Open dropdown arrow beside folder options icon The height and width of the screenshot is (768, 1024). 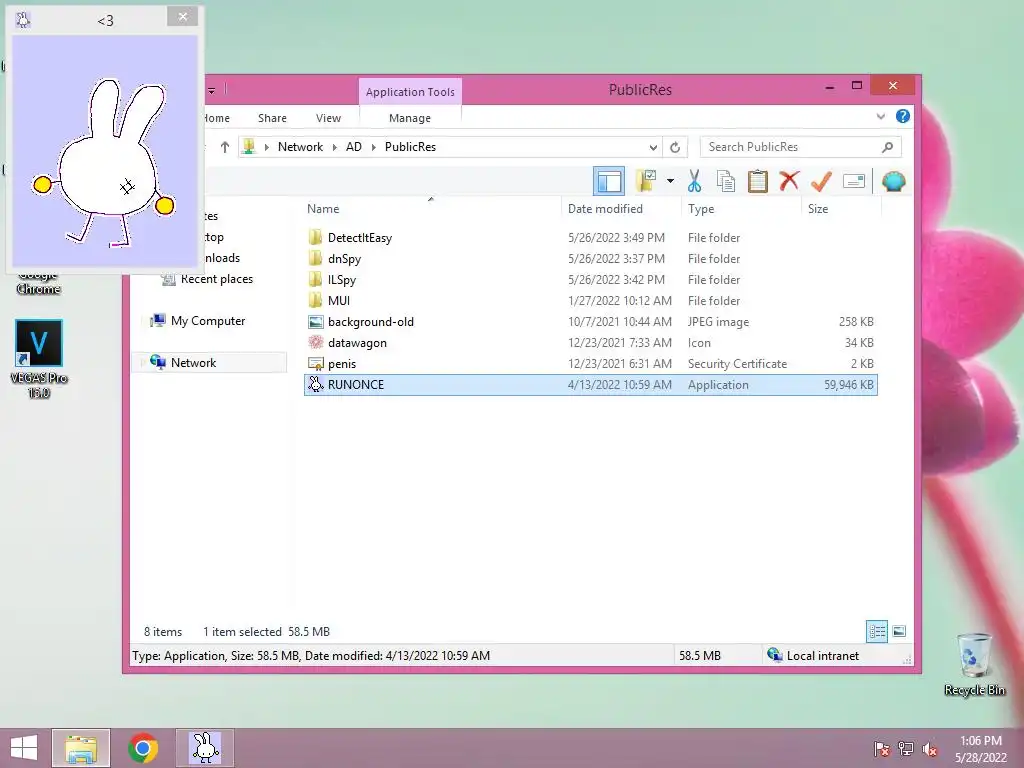670,181
